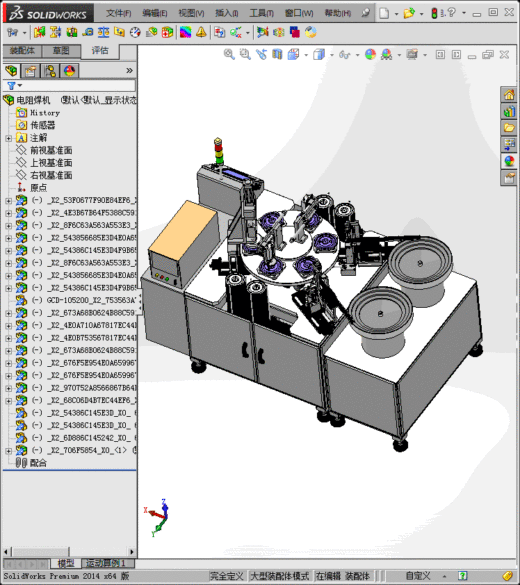
Task: Click the Edit Appearance color ball icon
Action: pos(370,54)
